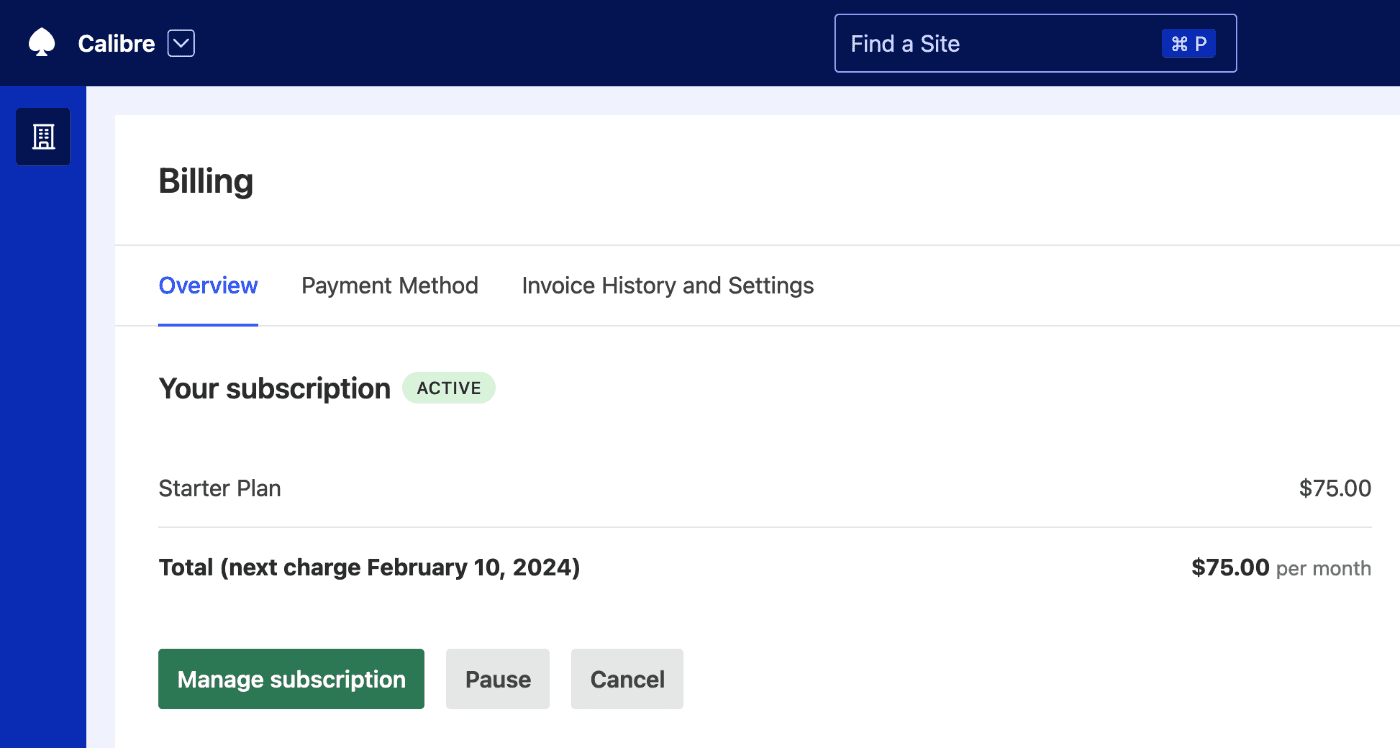1400x748 pixels.
Task: Open Invoice History and Settings
Action: [x=667, y=286]
